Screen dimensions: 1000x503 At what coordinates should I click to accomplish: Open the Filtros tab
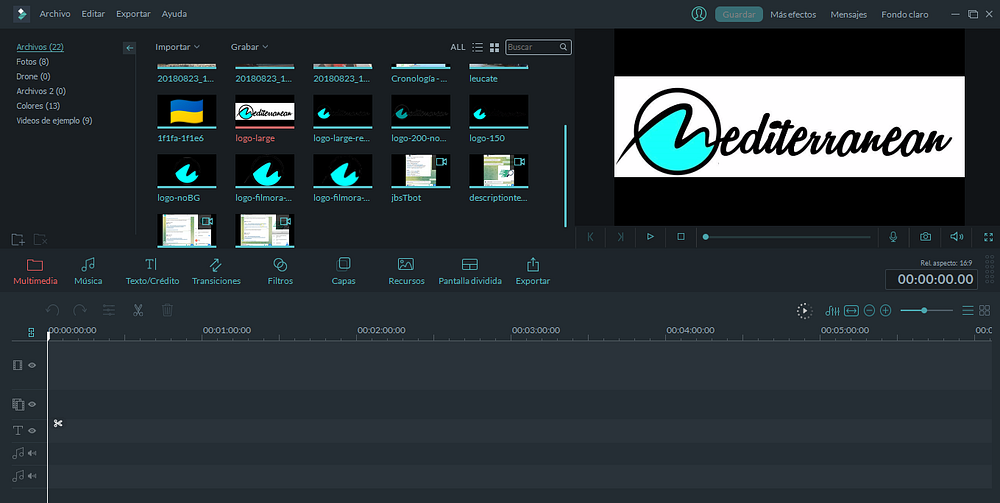(280, 272)
